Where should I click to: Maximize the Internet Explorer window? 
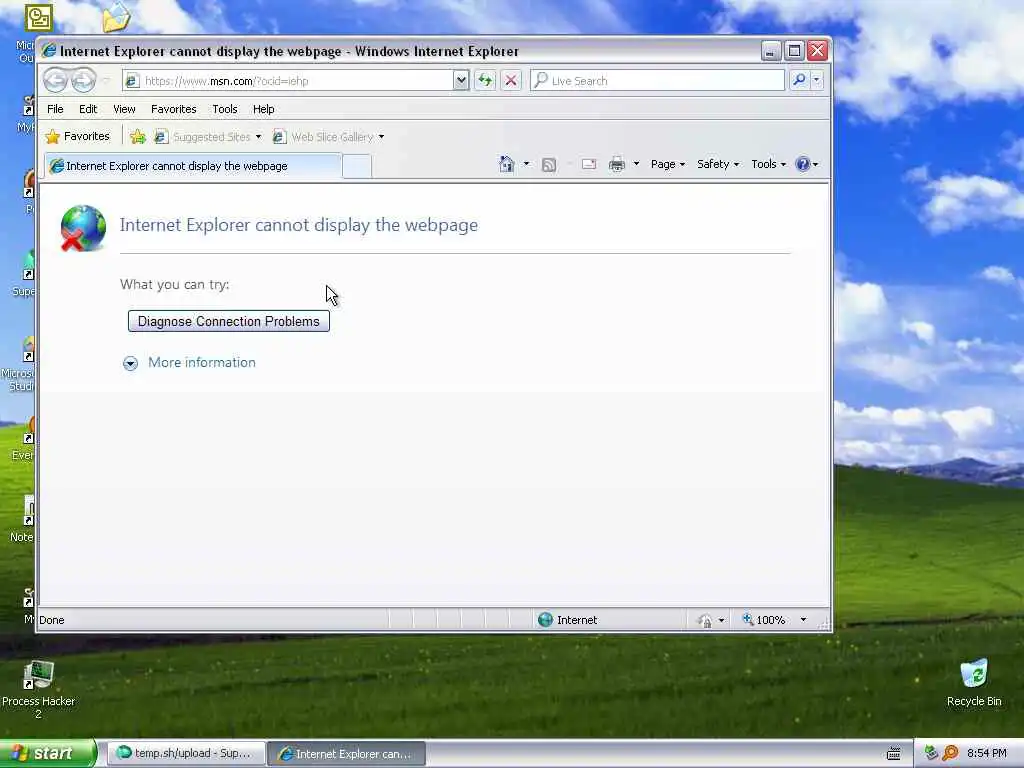click(794, 51)
